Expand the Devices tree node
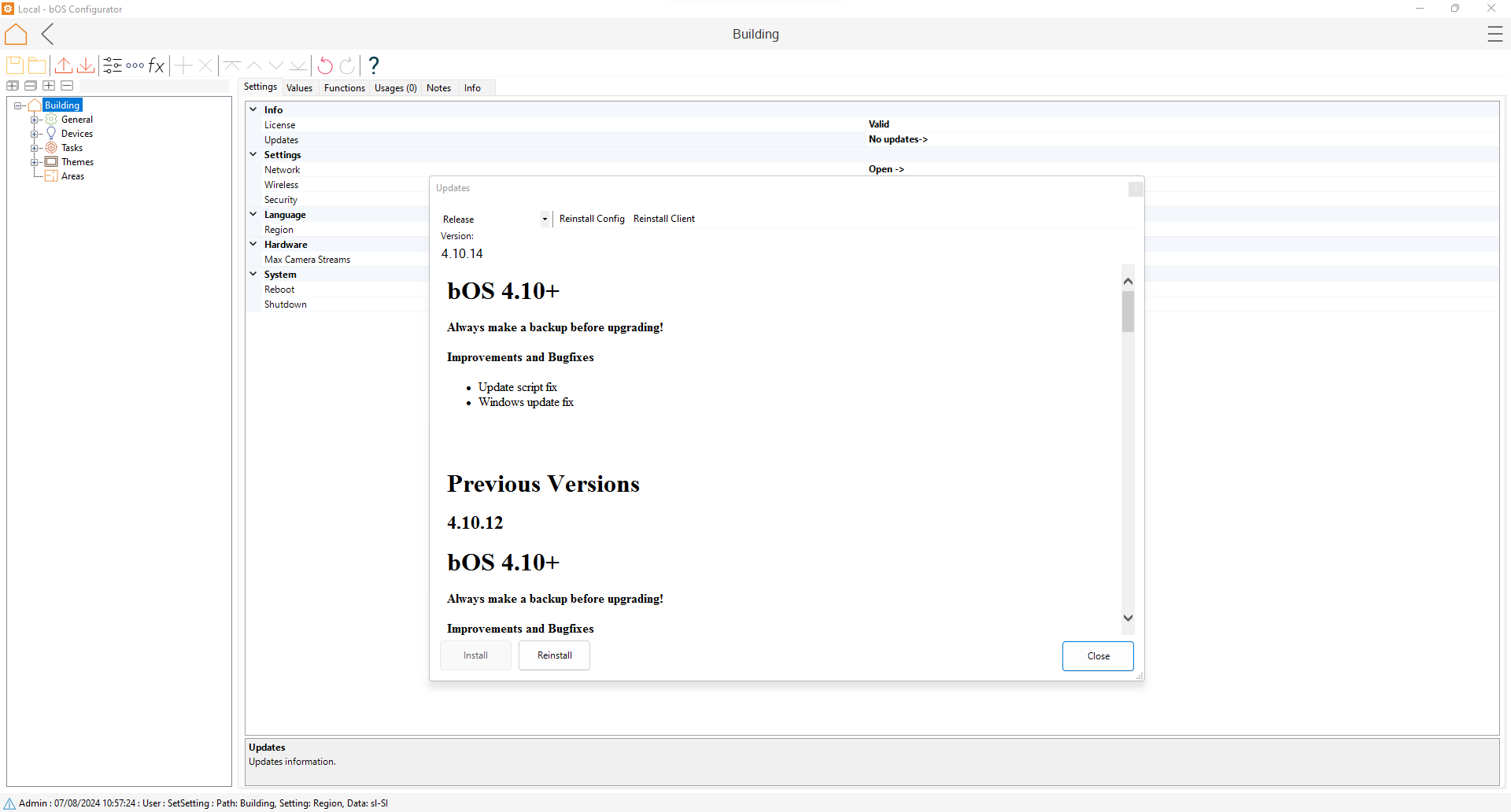 (35, 134)
